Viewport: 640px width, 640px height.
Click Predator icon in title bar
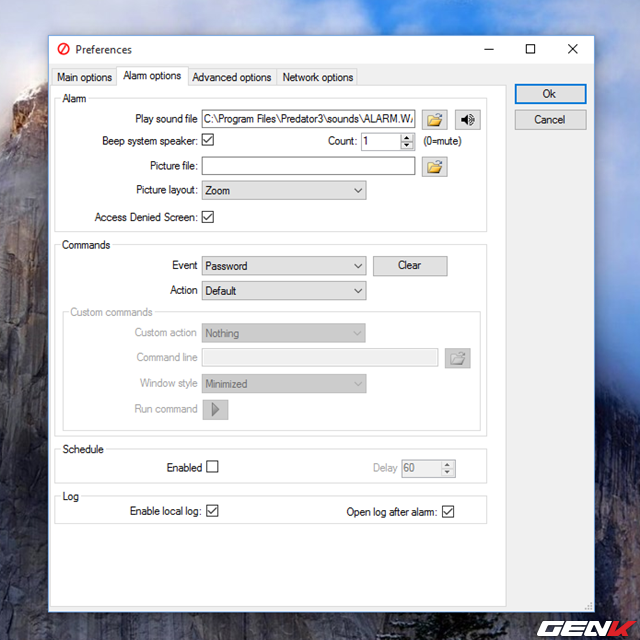(x=63, y=49)
